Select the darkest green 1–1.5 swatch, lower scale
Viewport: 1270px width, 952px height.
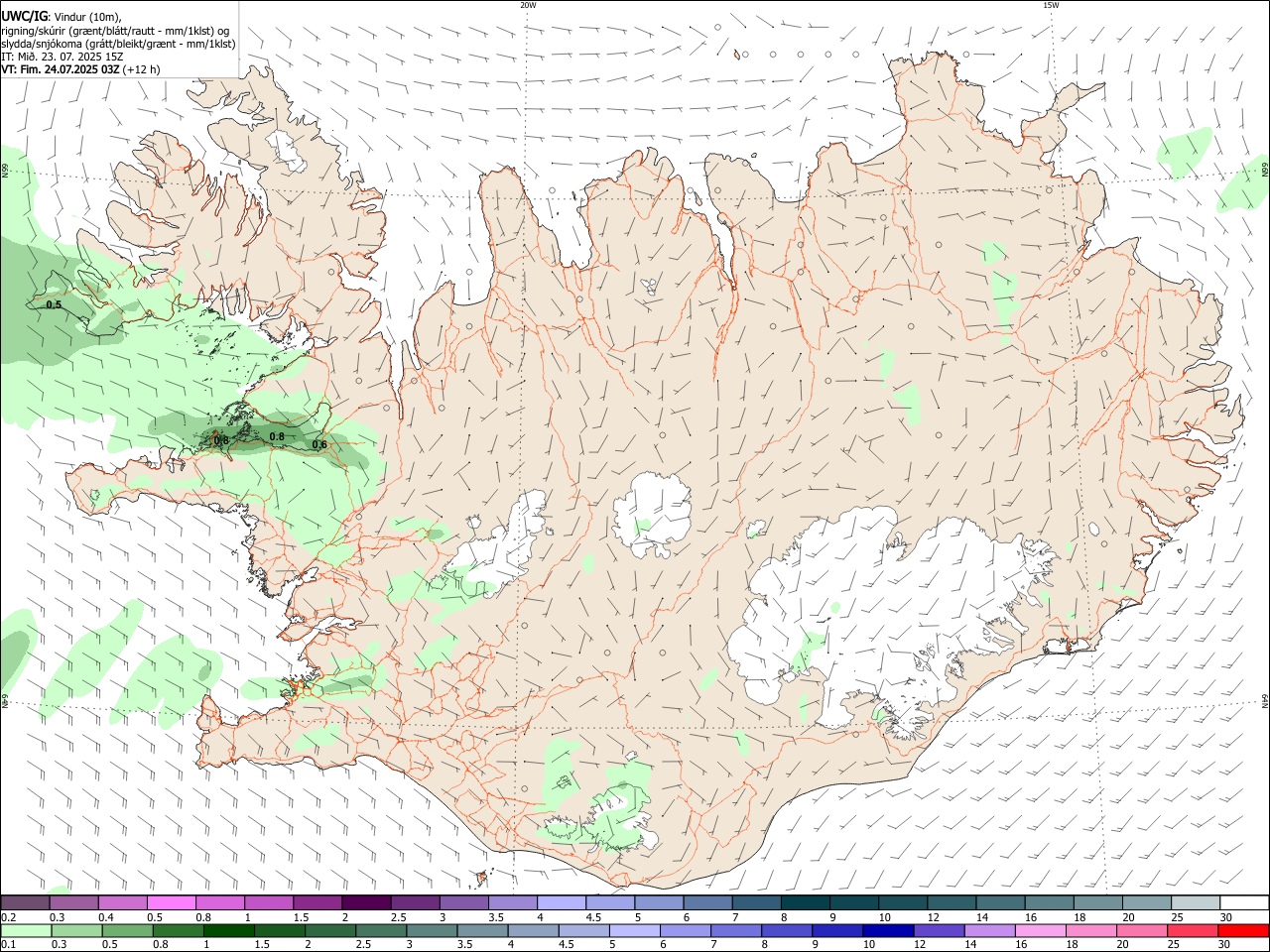click(227, 930)
